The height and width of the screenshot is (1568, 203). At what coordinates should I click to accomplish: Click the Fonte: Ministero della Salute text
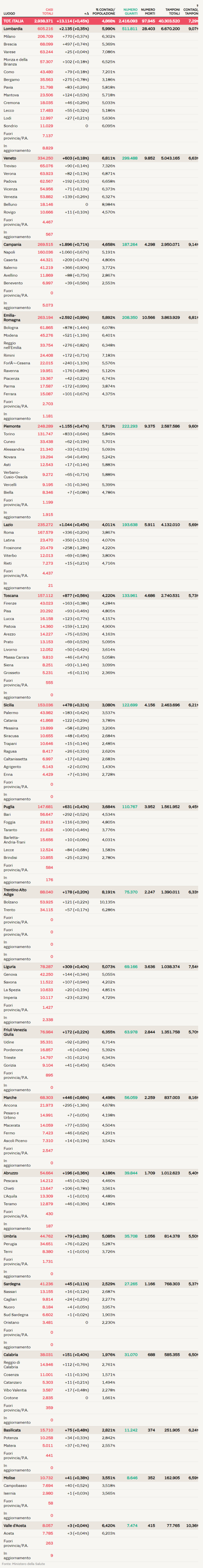coord(23,1563)
